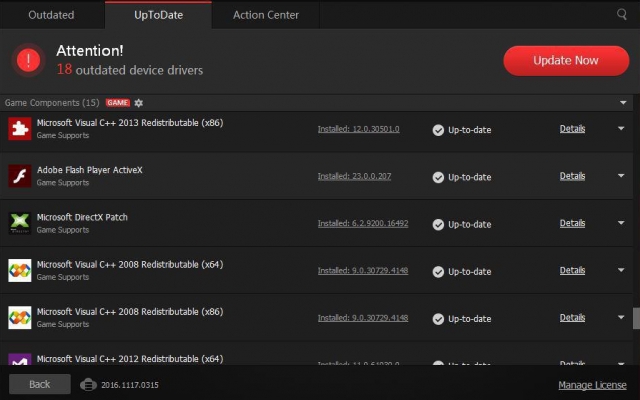Click the search magnifier icon

(622, 15)
